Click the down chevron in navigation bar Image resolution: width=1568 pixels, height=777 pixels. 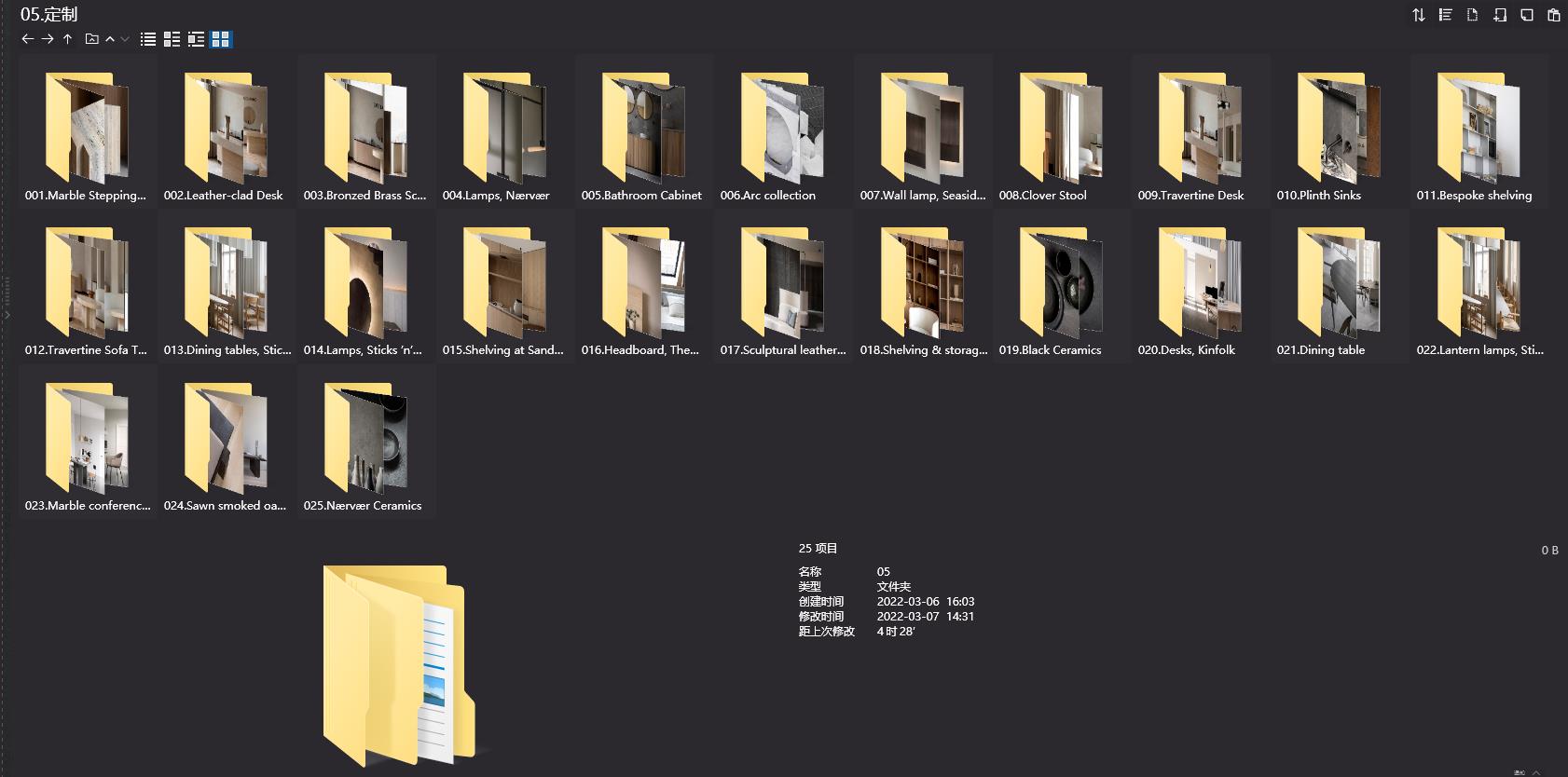[125, 39]
